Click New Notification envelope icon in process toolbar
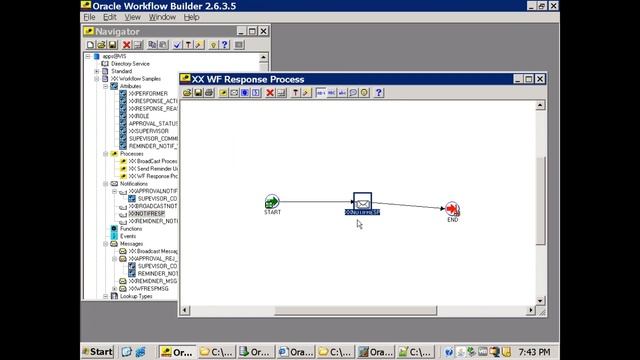 (x=234, y=93)
